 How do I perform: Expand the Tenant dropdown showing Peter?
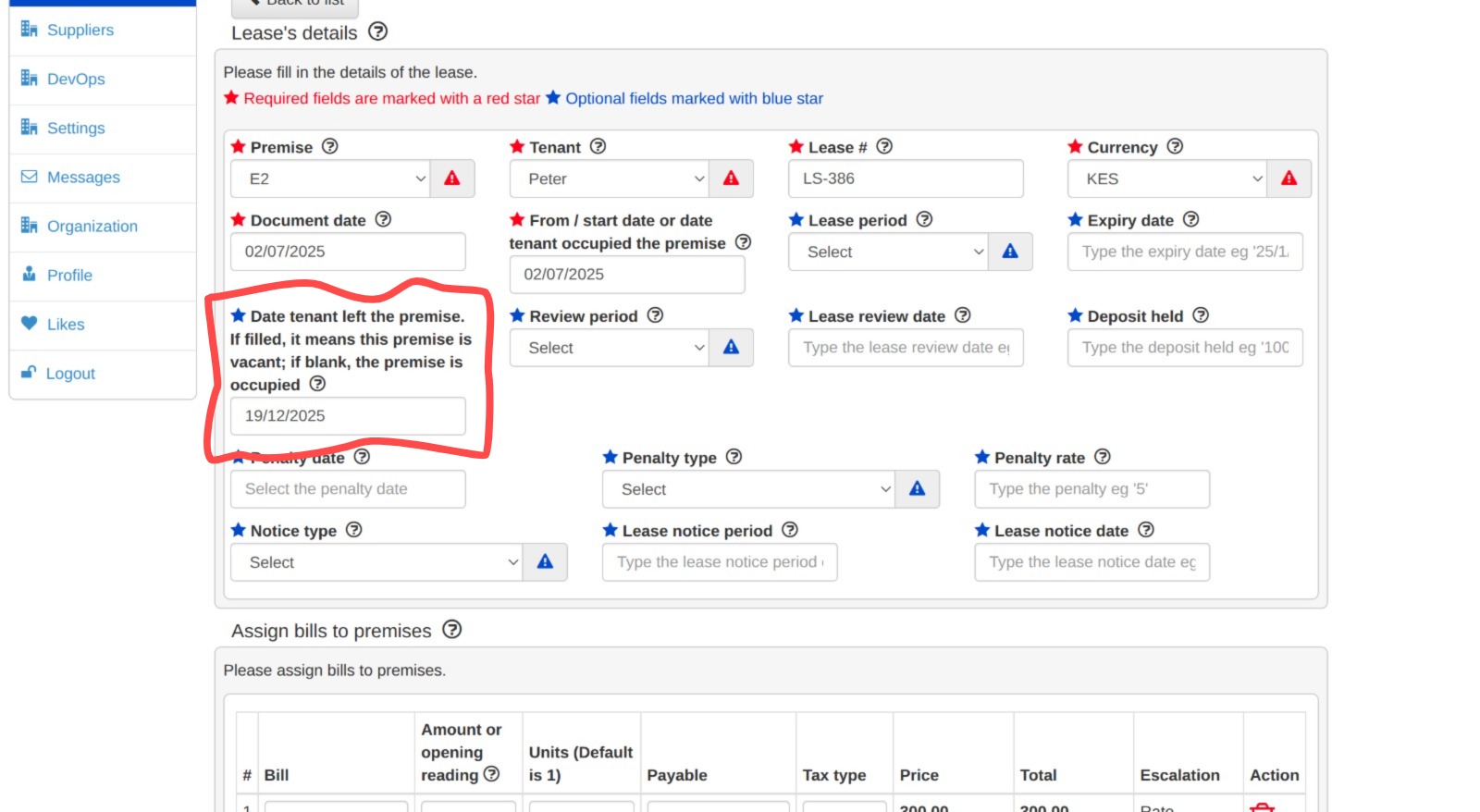point(610,178)
